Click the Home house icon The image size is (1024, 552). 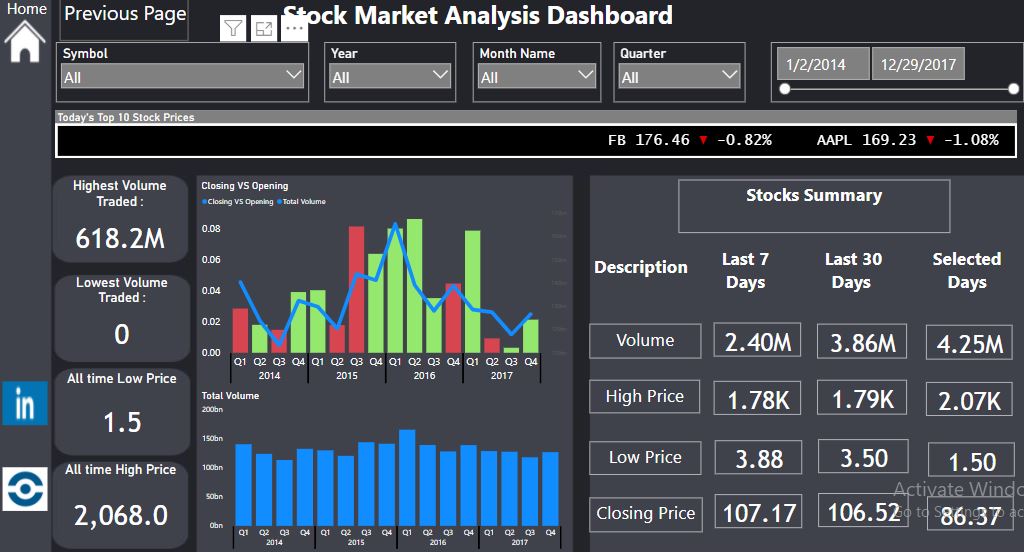point(25,42)
